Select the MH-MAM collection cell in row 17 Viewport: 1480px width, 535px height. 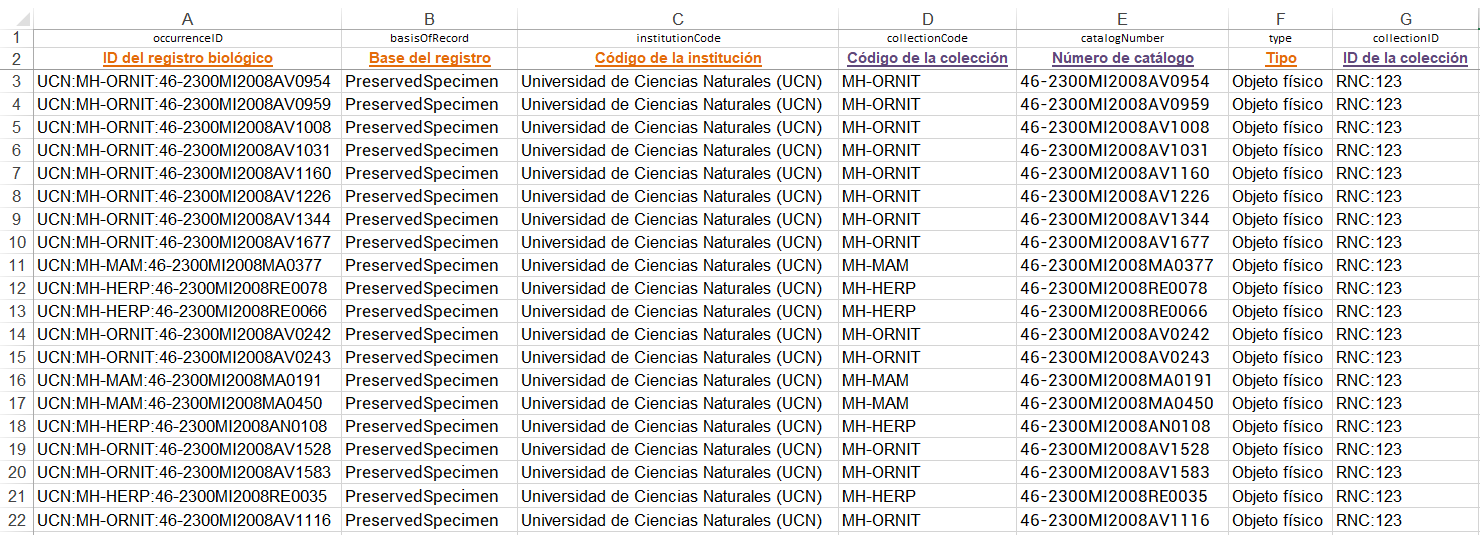927,403
